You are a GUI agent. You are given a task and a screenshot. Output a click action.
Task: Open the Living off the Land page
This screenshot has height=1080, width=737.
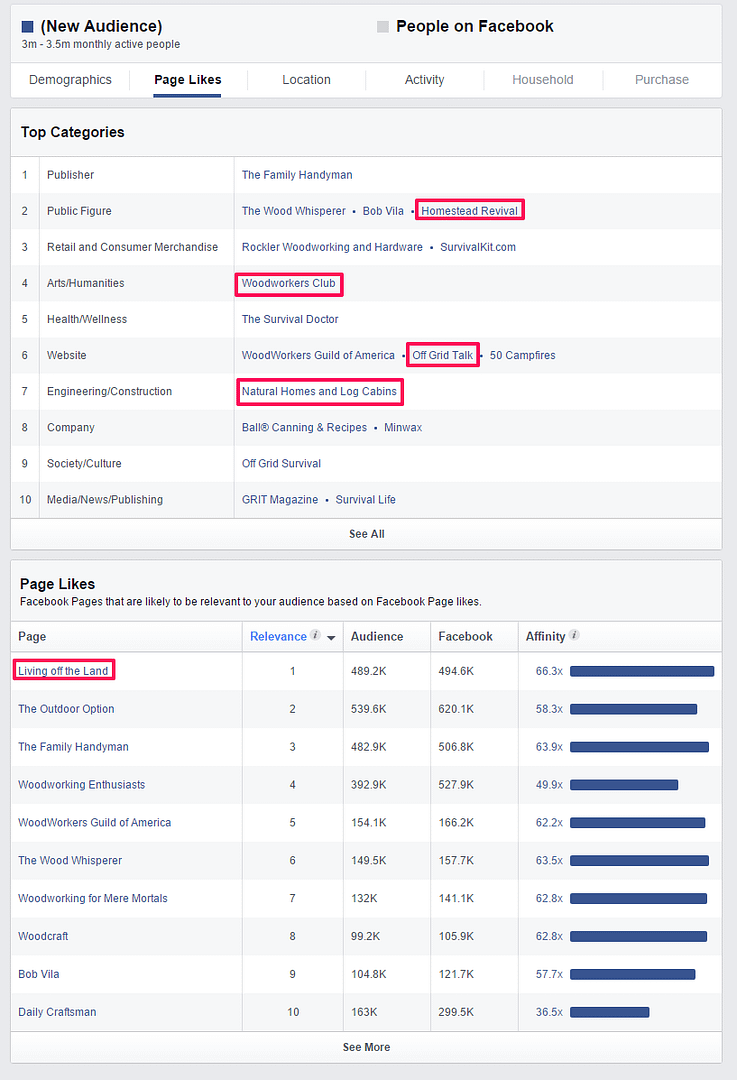(x=63, y=671)
